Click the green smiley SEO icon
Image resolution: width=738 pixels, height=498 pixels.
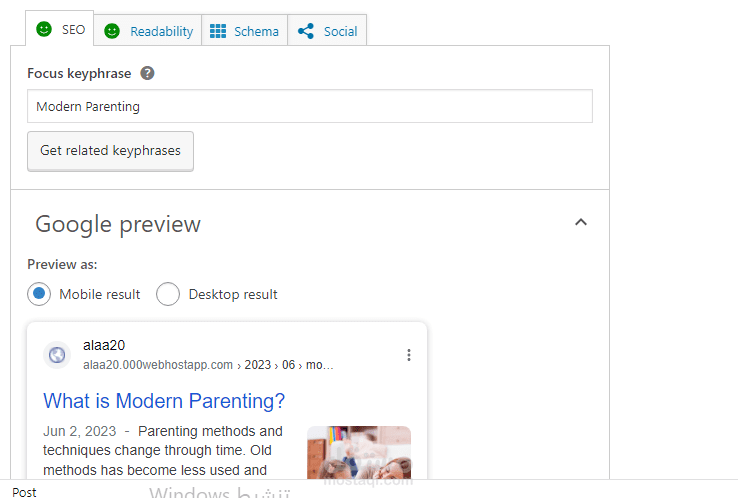43,30
